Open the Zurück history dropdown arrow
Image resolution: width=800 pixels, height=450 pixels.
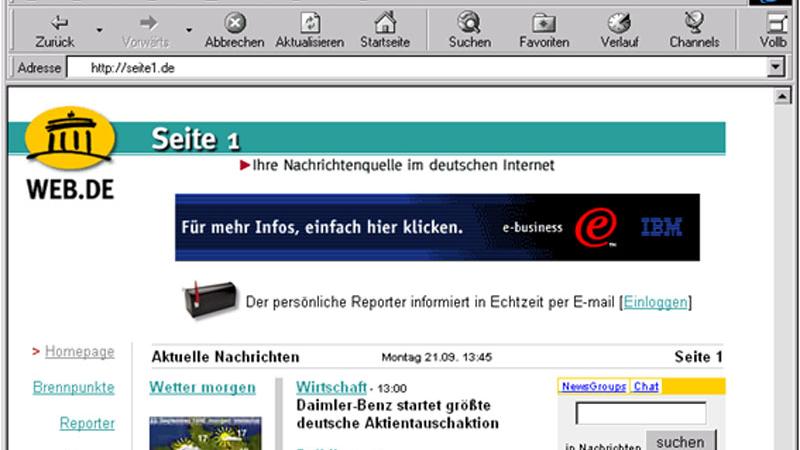[x=99, y=31]
